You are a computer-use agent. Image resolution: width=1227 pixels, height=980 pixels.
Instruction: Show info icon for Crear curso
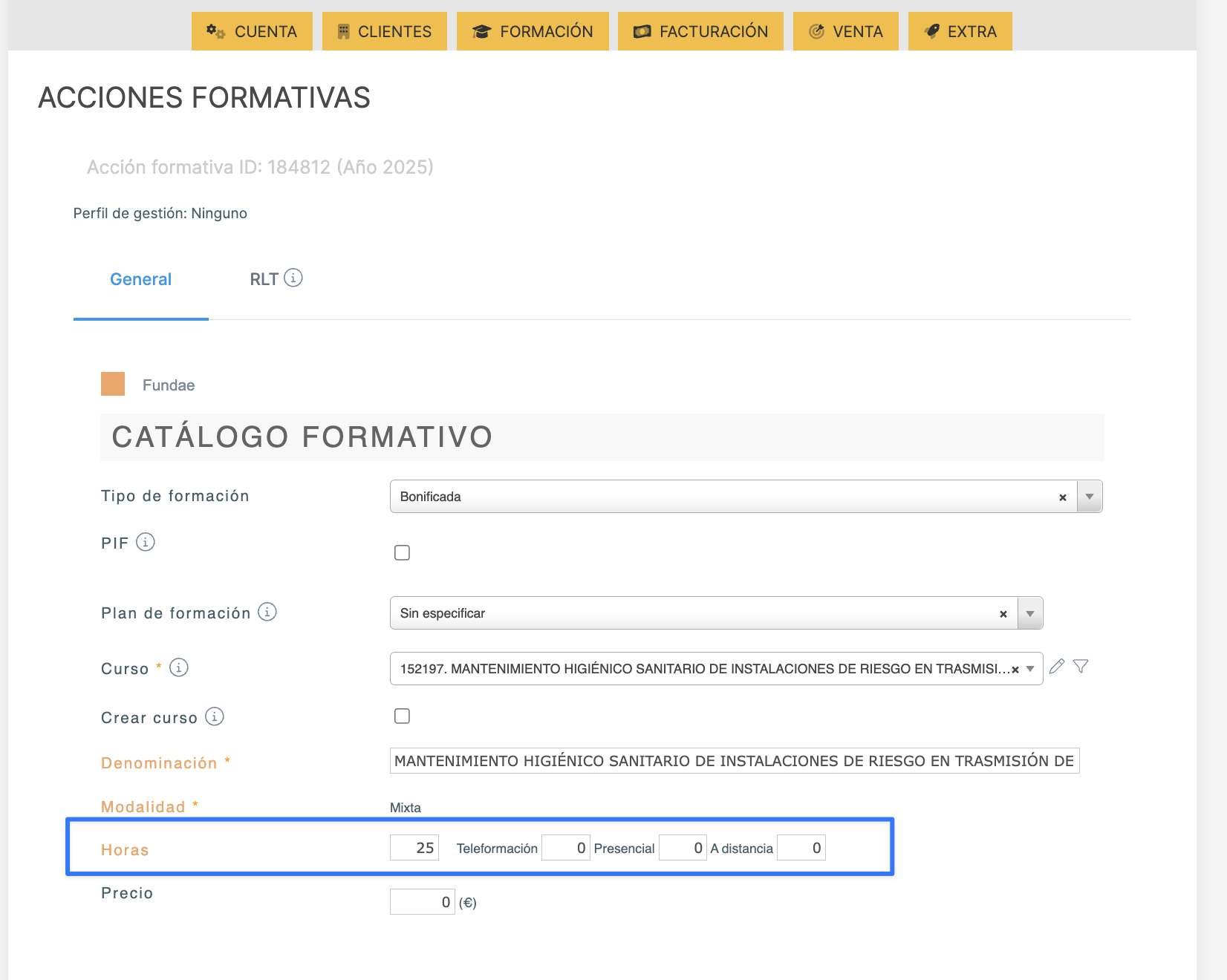215,716
